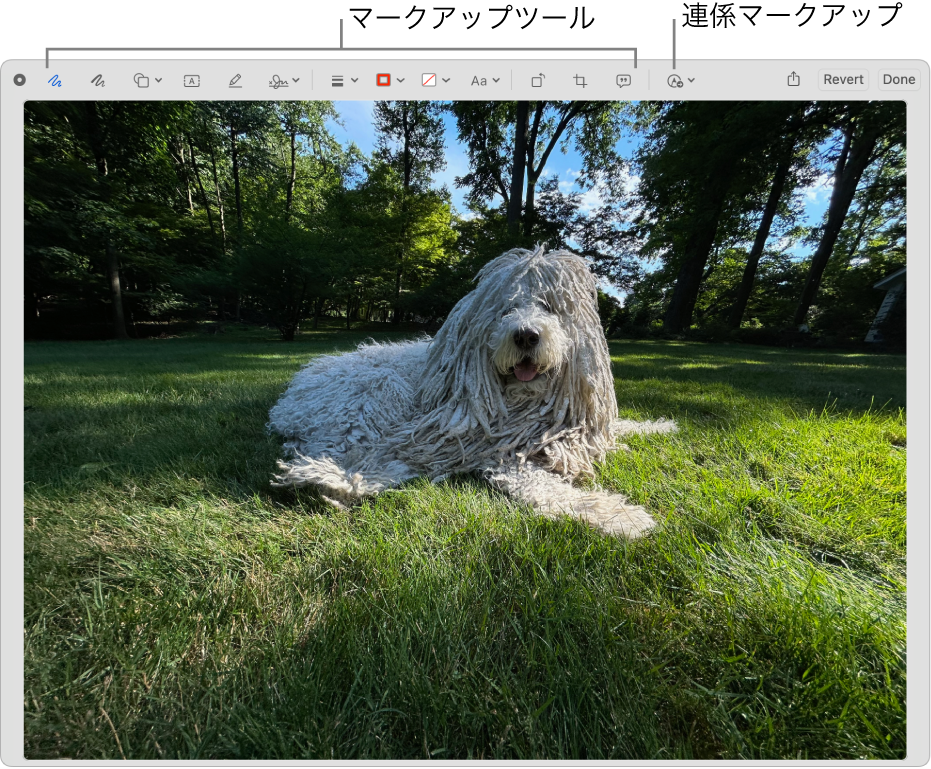Select the Highlight tool

235,81
